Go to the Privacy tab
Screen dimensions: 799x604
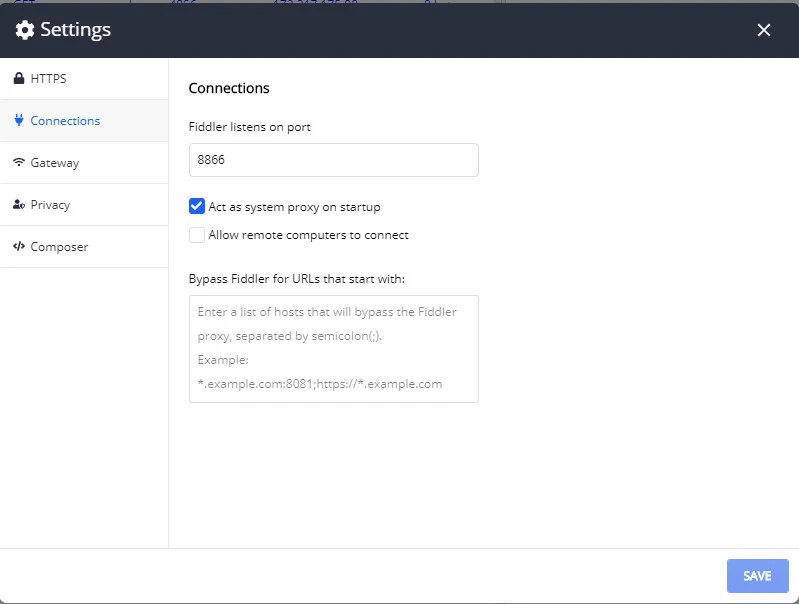[x=84, y=205]
